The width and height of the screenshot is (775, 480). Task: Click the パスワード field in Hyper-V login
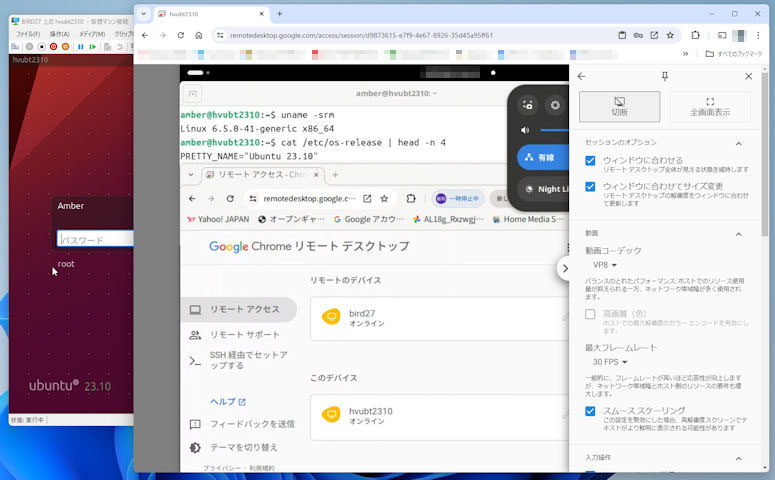[x=95, y=239]
